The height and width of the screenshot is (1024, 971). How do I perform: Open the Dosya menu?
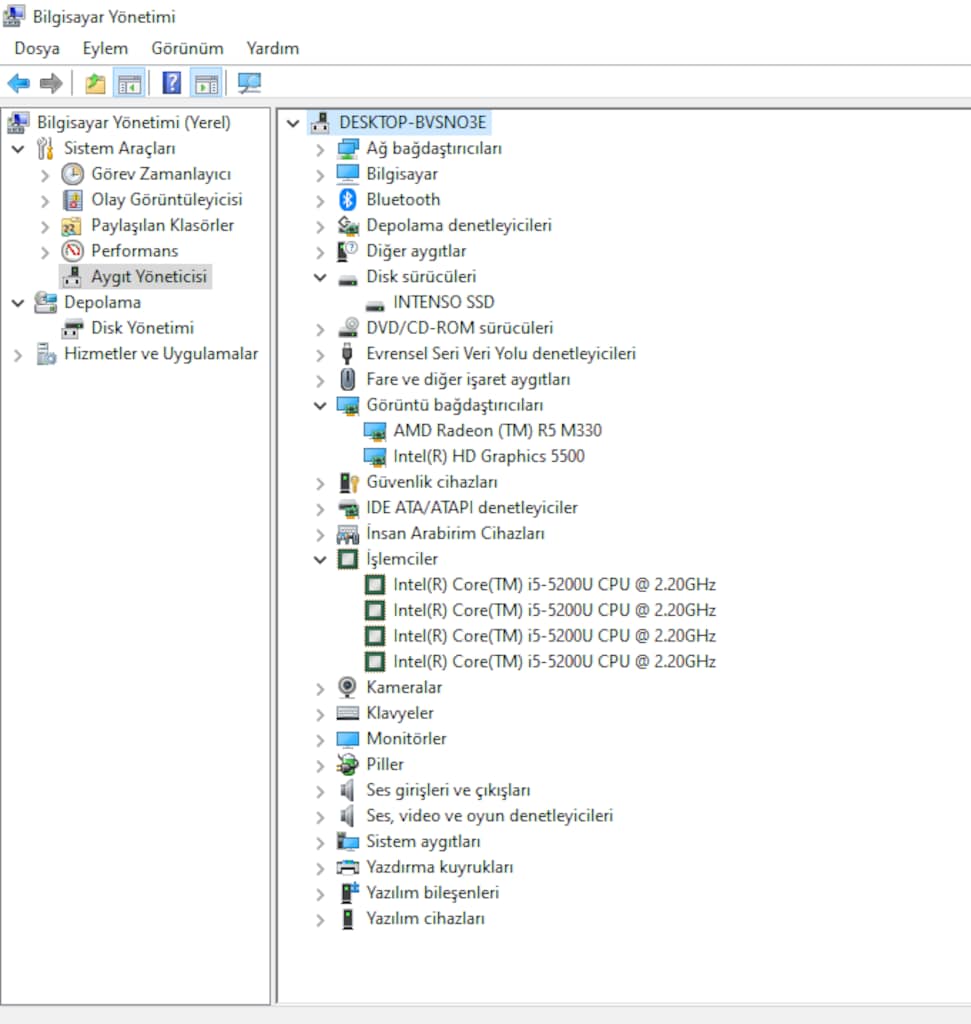(37, 48)
